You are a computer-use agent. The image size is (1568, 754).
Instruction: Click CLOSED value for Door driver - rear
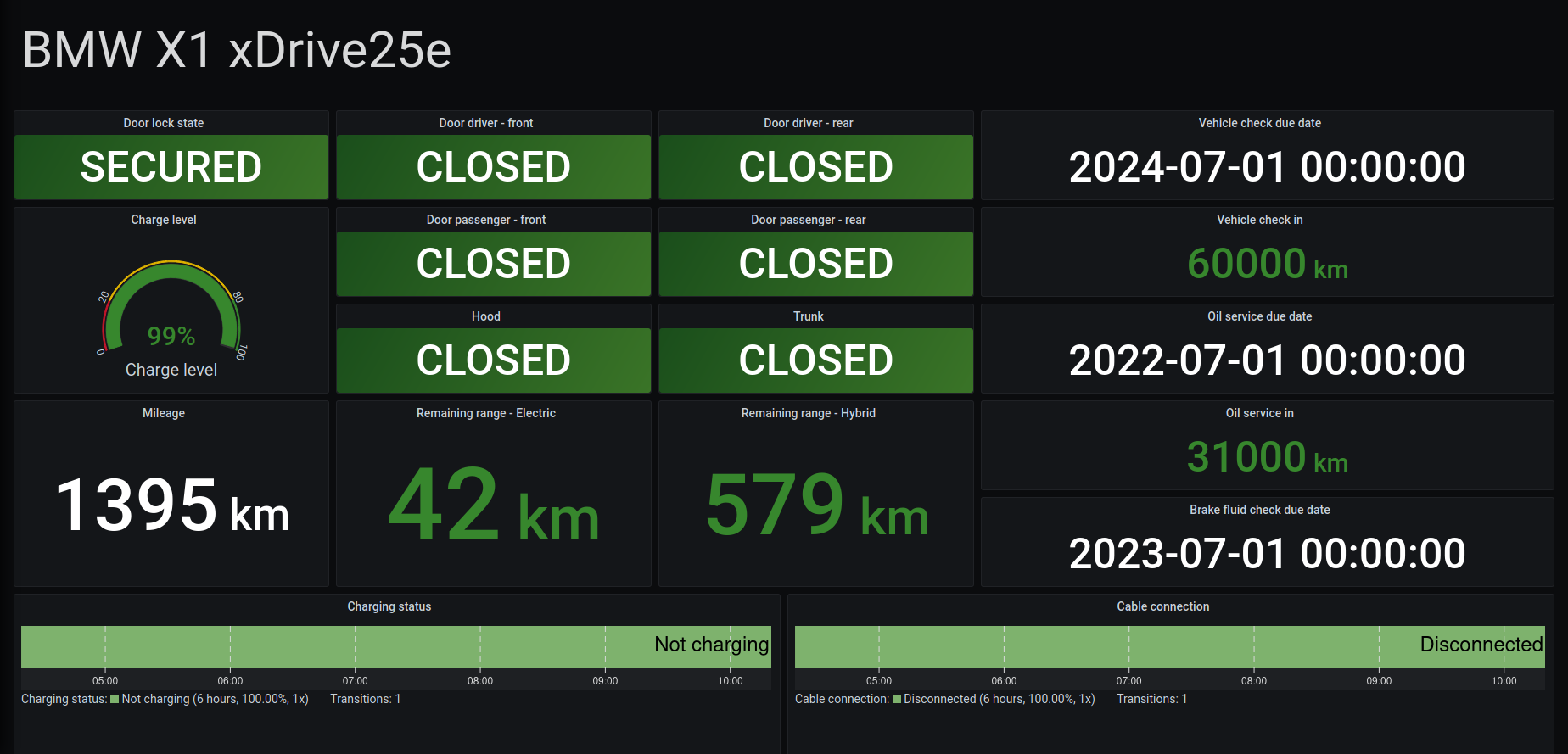[x=816, y=167]
